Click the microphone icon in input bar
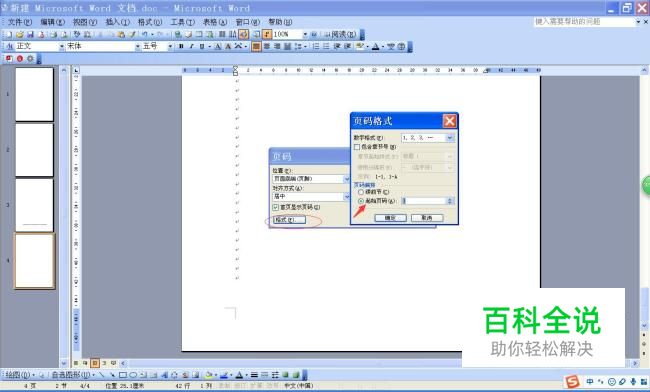The width and height of the screenshot is (650, 392). point(633,382)
